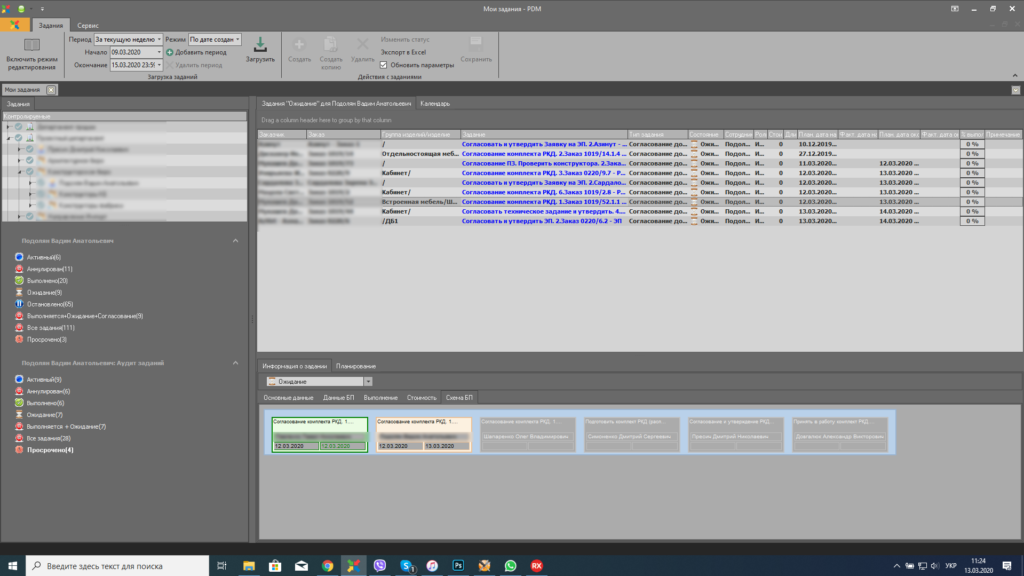Open the Планирование tab
Viewport: 1024px width, 576px height.
(356, 366)
